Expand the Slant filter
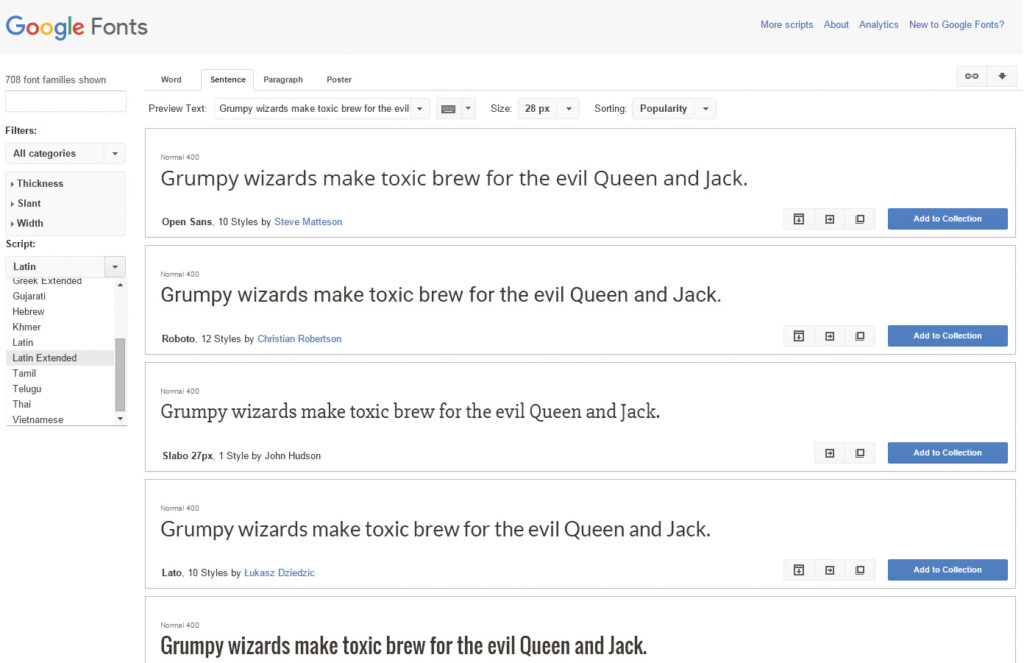This screenshot has width=1024, height=663. coord(29,204)
